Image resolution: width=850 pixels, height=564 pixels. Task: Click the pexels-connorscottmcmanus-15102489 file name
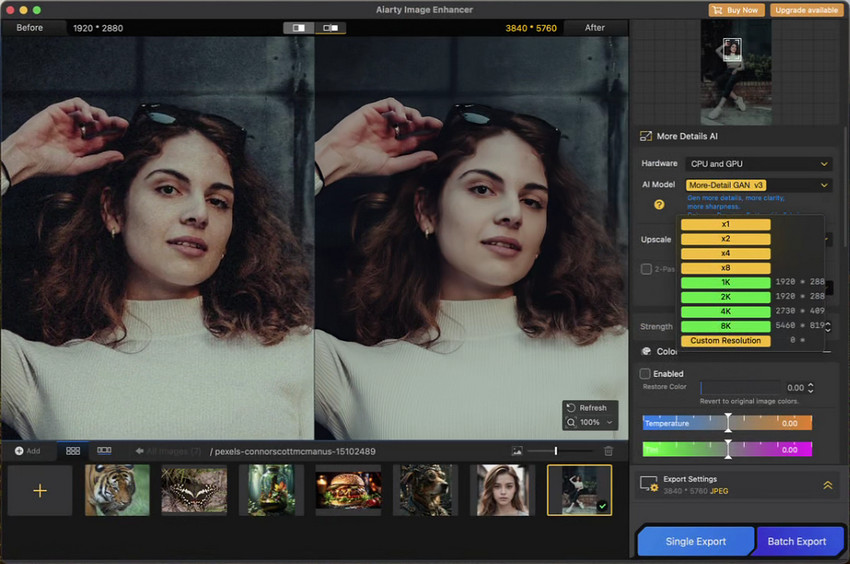295,451
